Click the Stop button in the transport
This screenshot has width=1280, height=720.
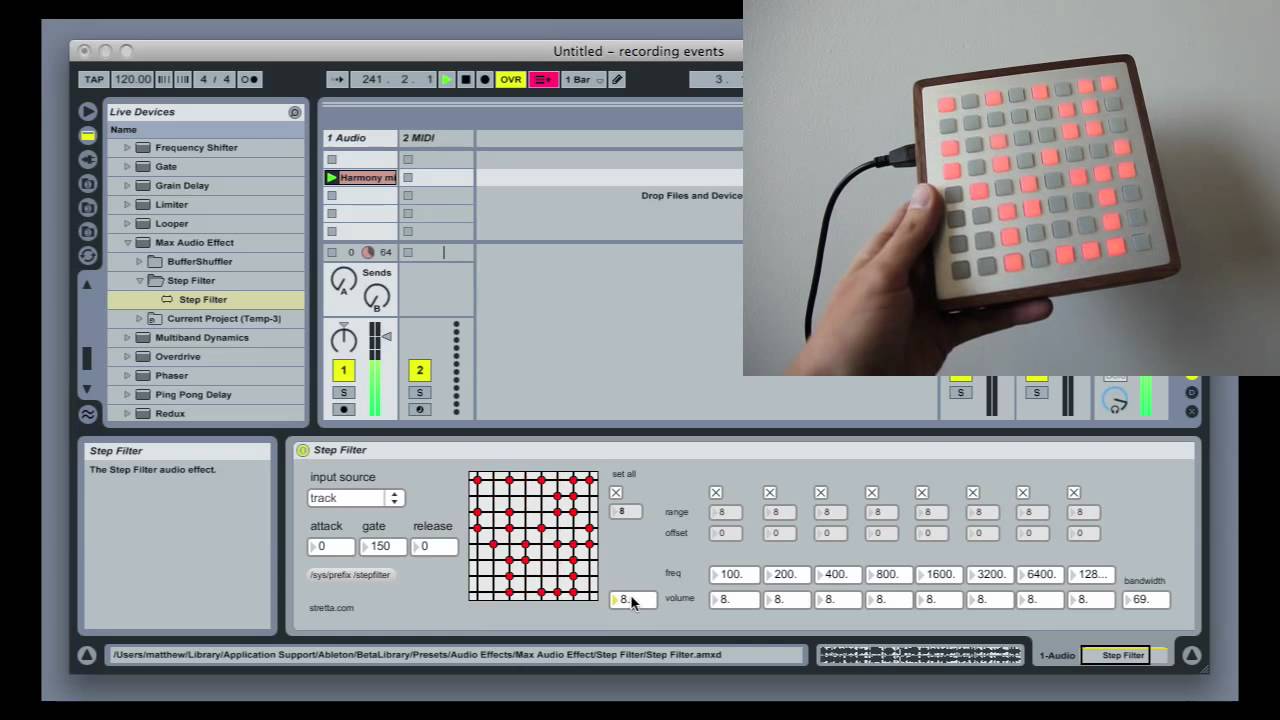tap(465, 79)
